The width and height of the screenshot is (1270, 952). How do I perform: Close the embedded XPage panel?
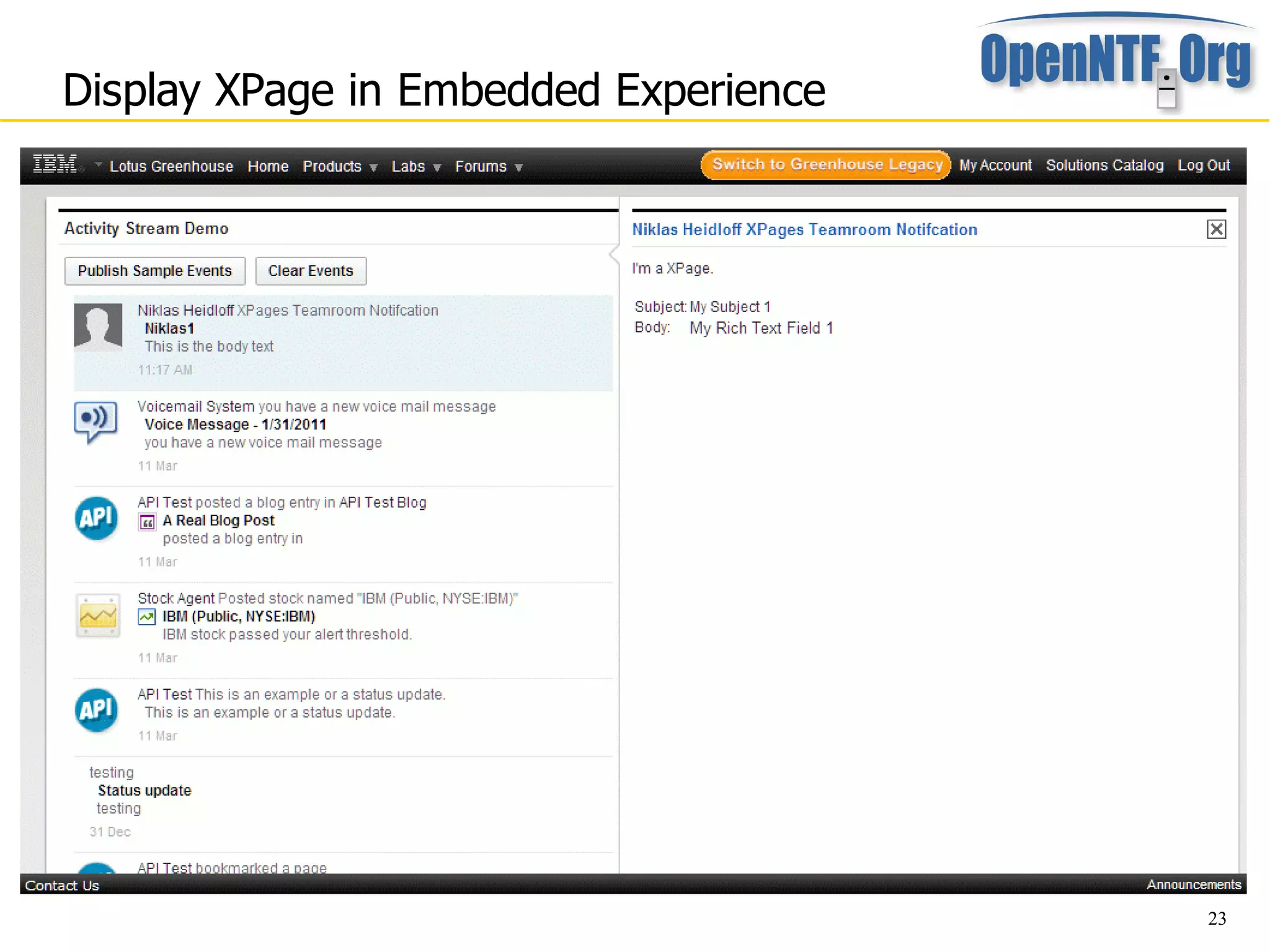point(1217,229)
